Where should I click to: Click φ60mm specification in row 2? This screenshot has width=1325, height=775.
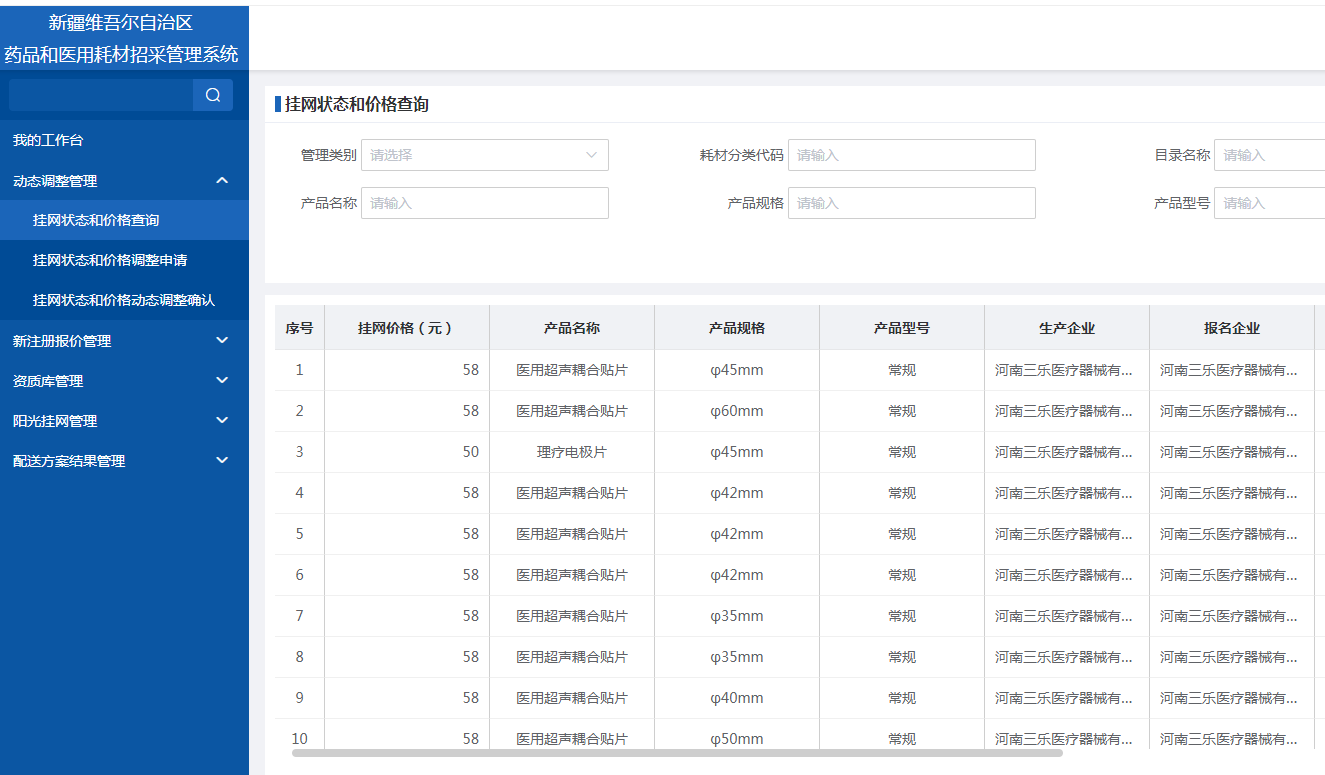[x=737, y=411]
